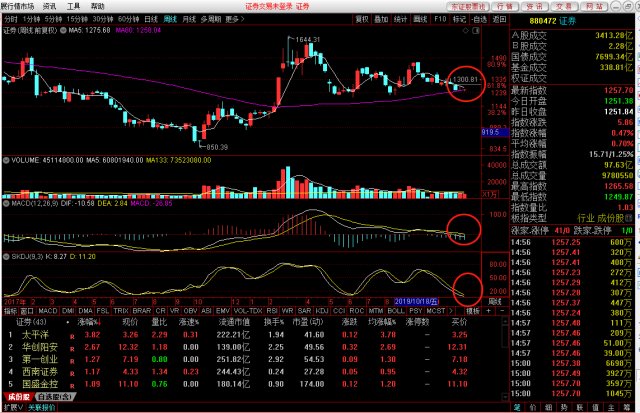640x413 pixels.
Task: Click the 返回 back button
Action: tap(500, 19)
